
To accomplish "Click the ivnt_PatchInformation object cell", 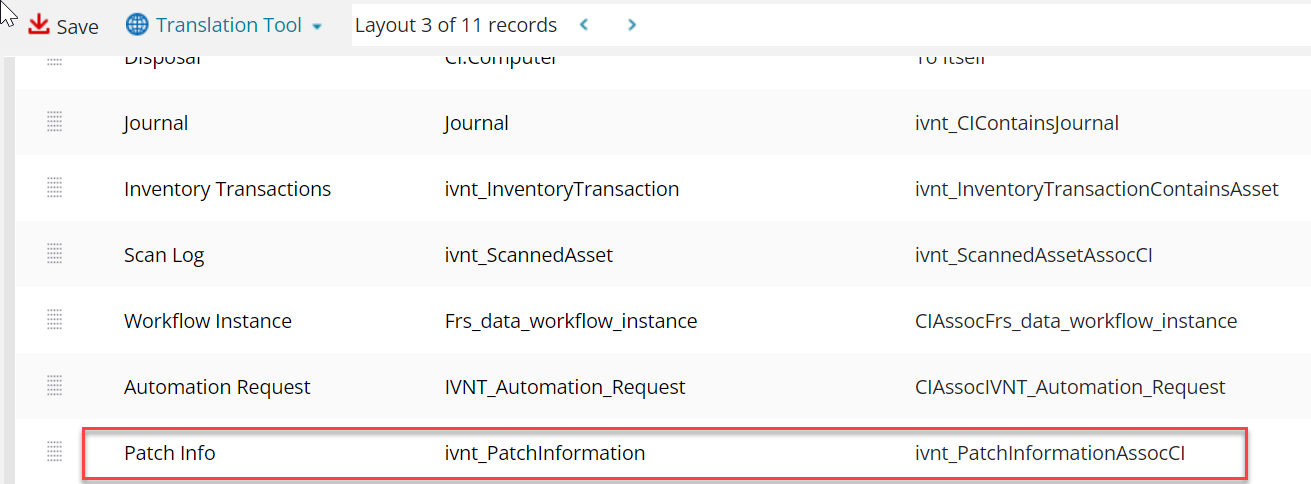I will pos(545,453).
